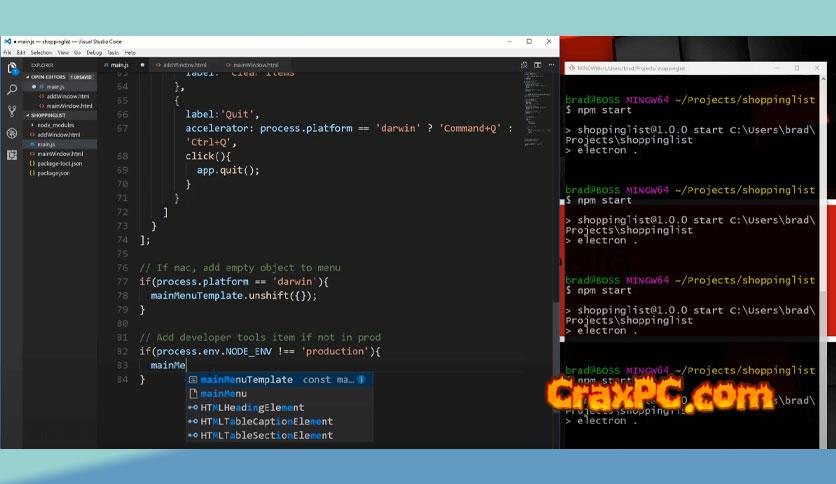836x484 pixels.
Task: Switch to the addWindow.html editor tab
Action: coord(184,65)
